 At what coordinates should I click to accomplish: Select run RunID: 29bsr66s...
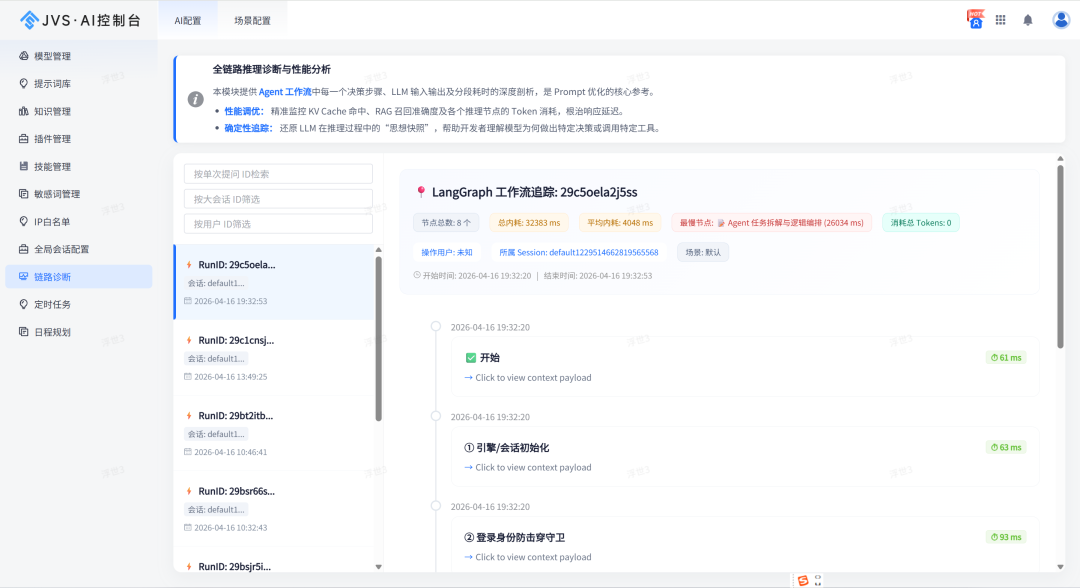(275, 509)
